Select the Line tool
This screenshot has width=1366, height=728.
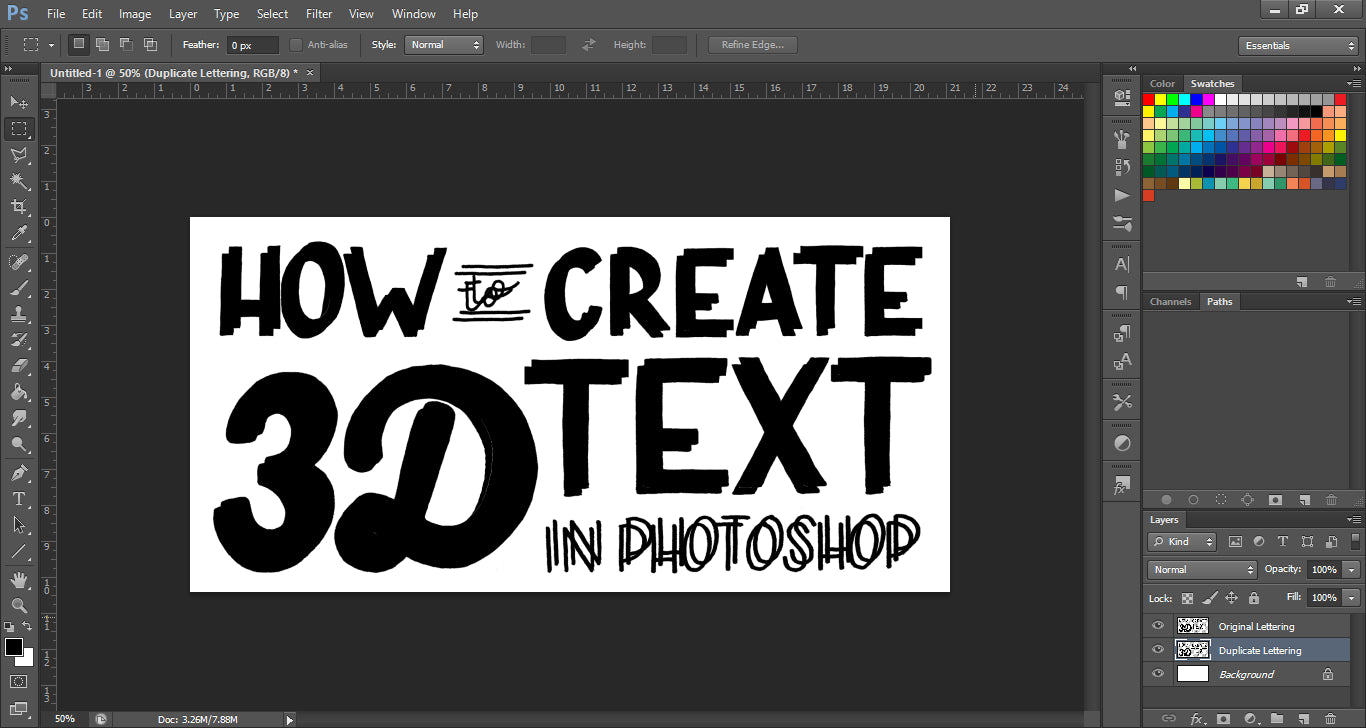pos(19,551)
